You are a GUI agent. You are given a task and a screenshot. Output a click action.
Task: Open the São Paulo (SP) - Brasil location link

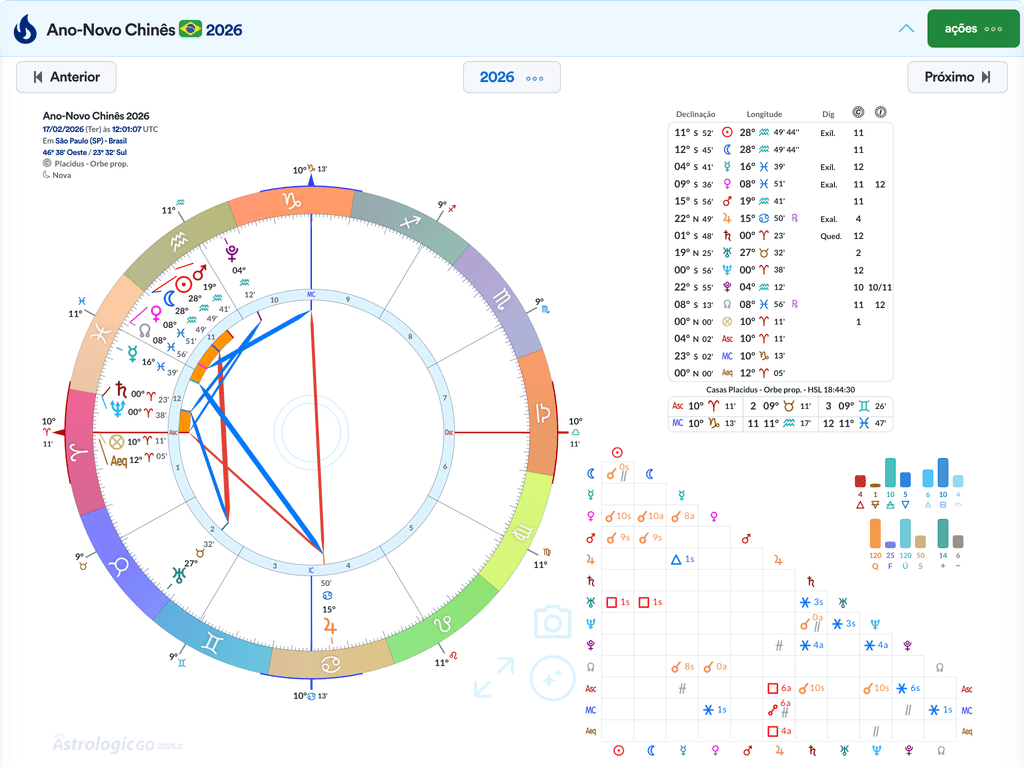coord(91,140)
